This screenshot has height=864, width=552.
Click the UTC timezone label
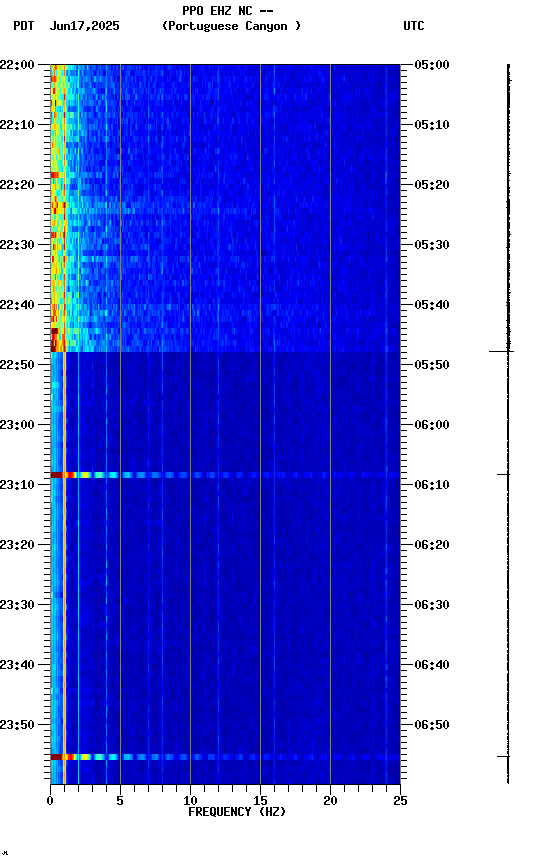pyautogui.click(x=414, y=26)
